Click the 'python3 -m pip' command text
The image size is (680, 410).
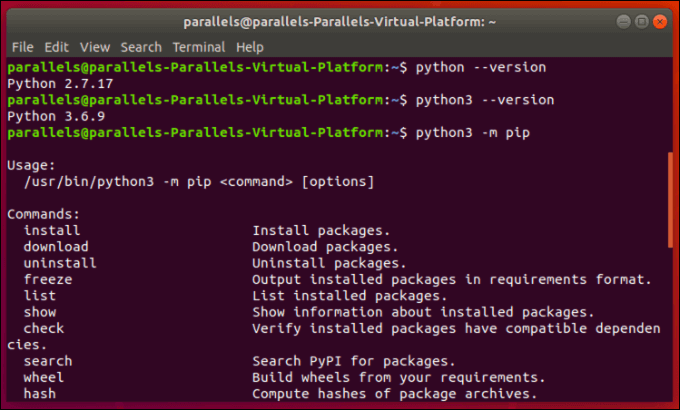pyautogui.click(x=469, y=132)
